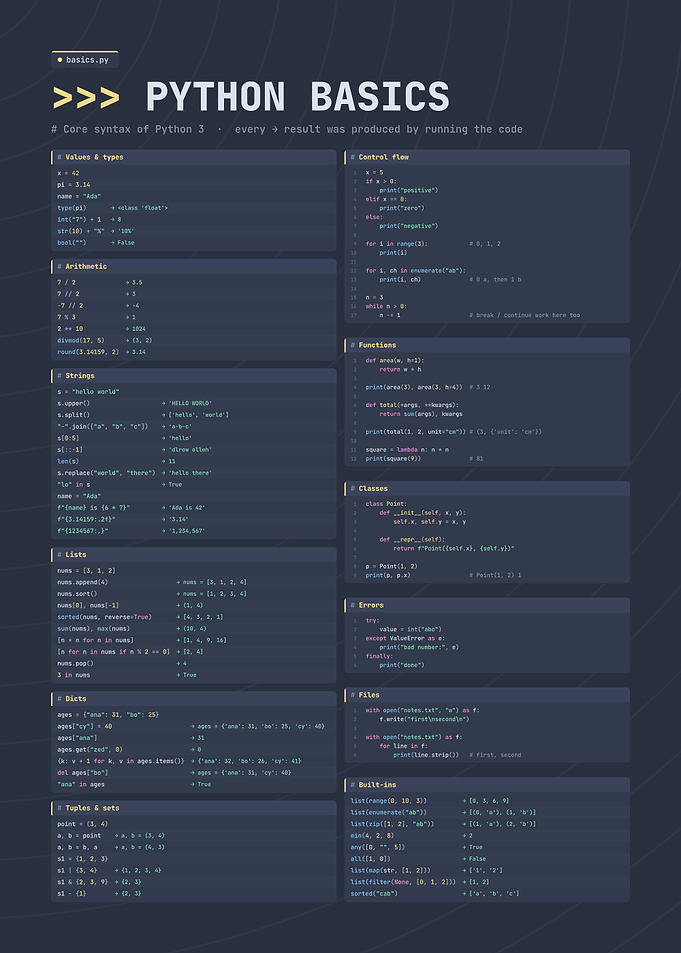Click the result 'dlrow olleh'

pos(190,450)
